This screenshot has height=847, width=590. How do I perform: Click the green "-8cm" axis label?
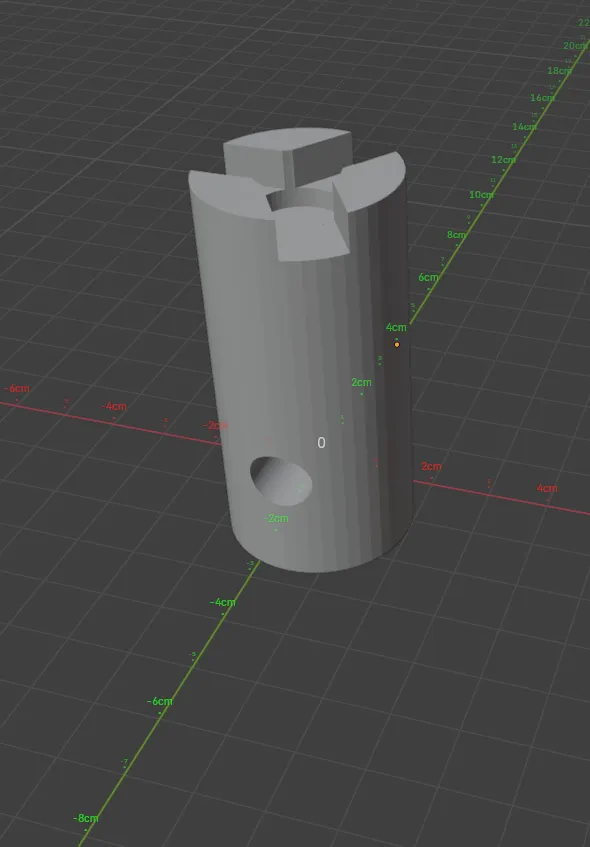pyautogui.click(x=86, y=818)
